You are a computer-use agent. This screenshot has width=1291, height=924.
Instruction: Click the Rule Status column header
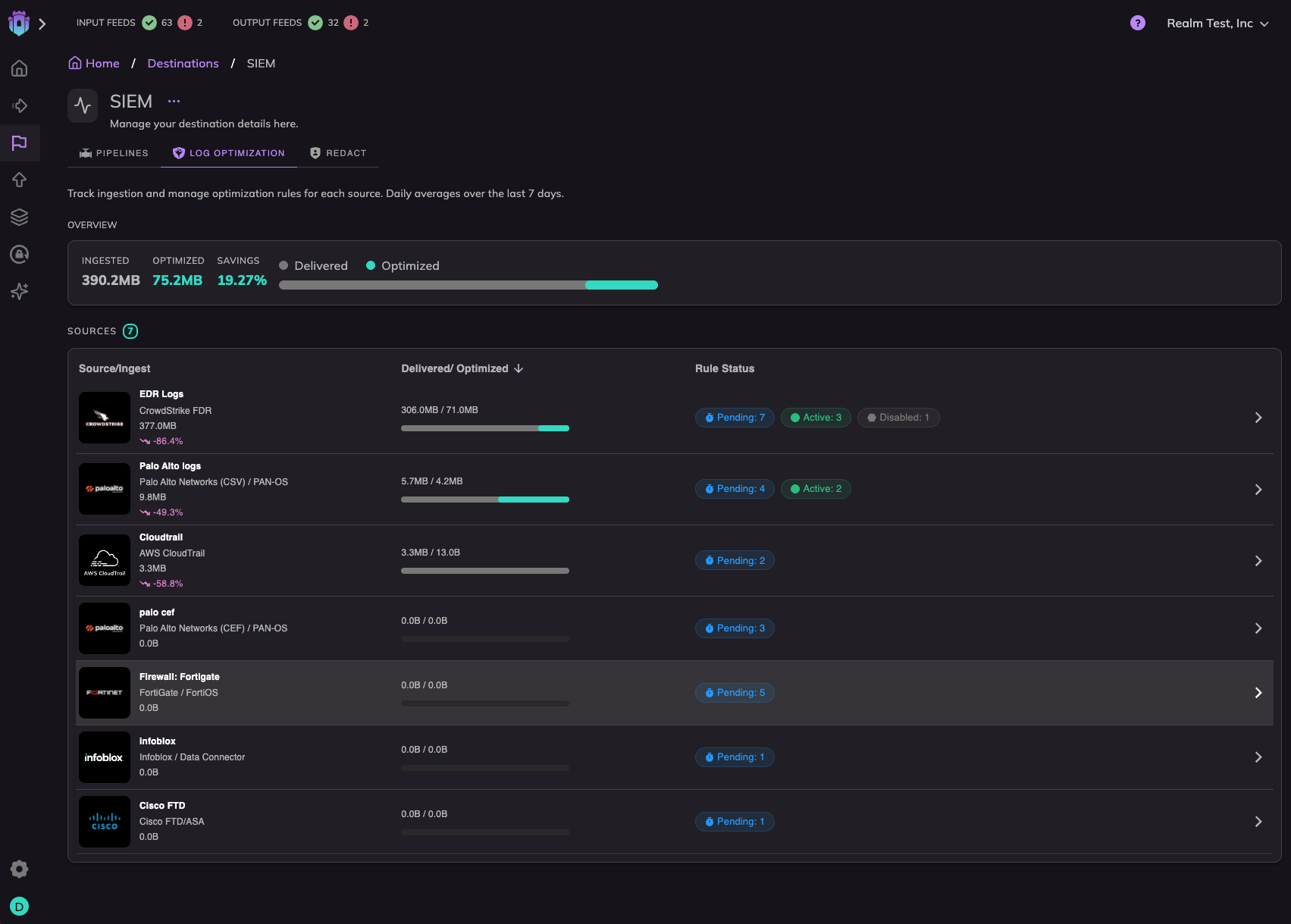[x=725, y=368]
